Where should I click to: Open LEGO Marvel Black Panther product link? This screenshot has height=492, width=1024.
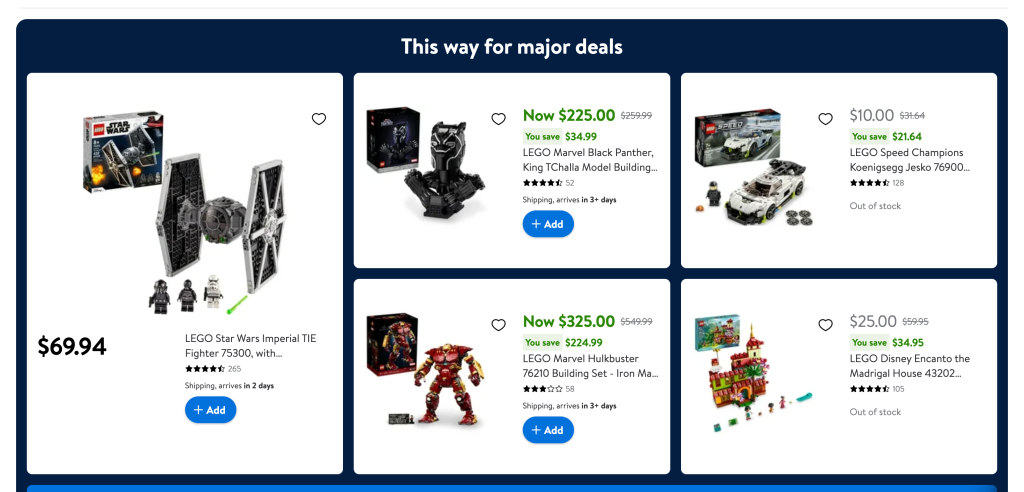pos(589,160)
